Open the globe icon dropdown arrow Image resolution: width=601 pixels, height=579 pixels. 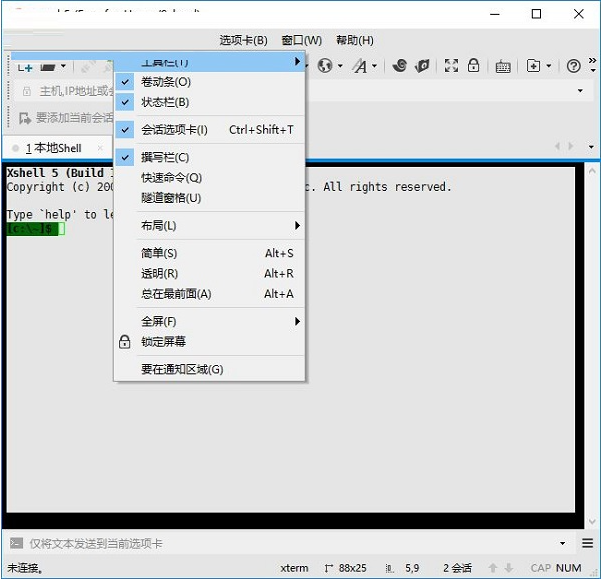pyautogui.click(x=340, y=66)
